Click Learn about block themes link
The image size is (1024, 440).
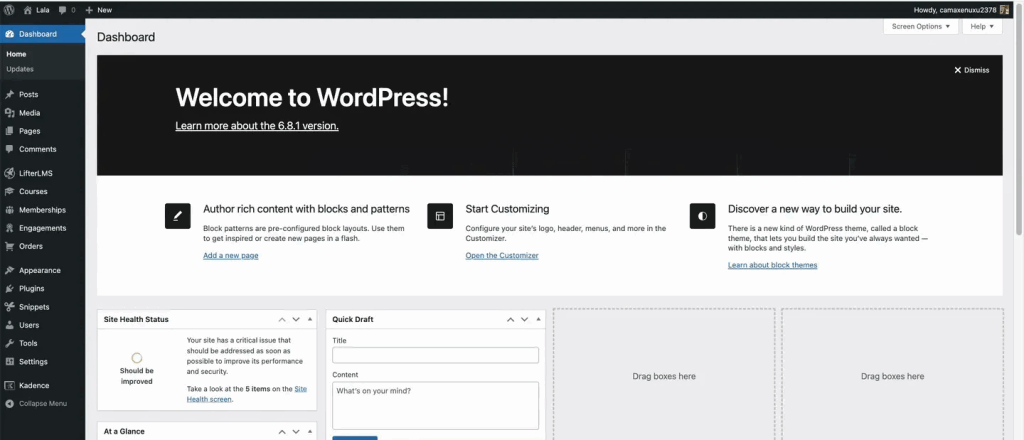pyautogui.click(x=773, y=265)
